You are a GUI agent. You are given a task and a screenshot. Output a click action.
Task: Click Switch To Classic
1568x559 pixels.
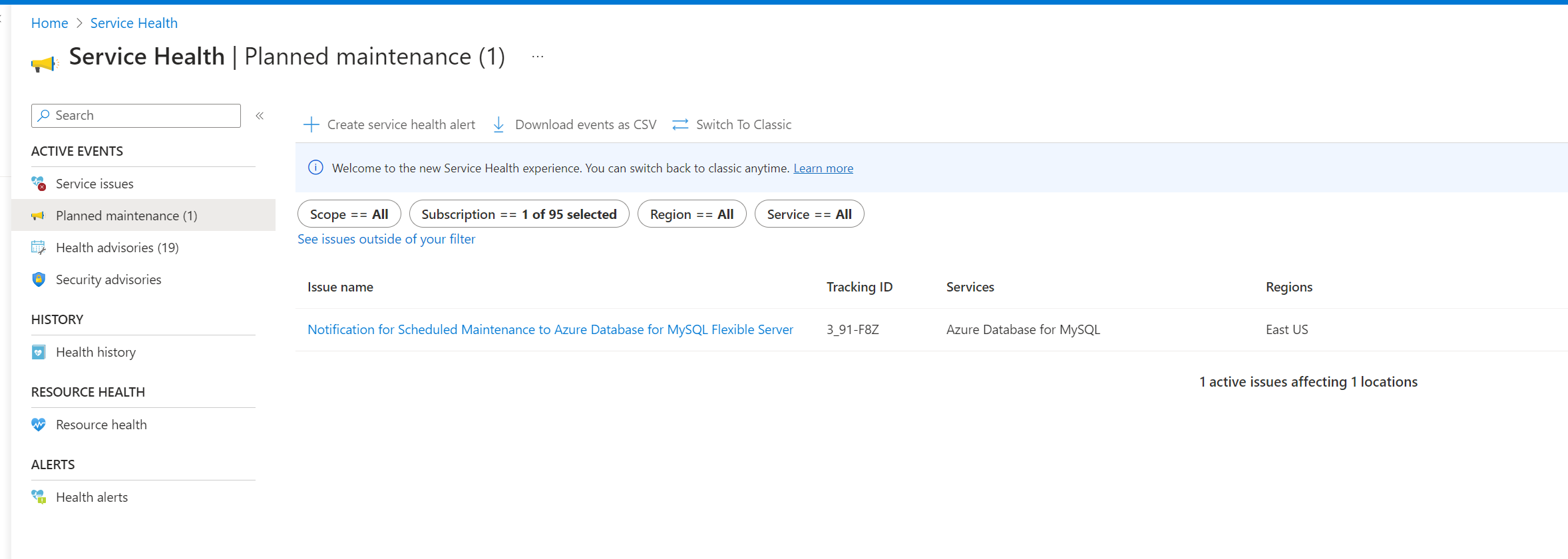pyautogui.click(x=732, y=124)
